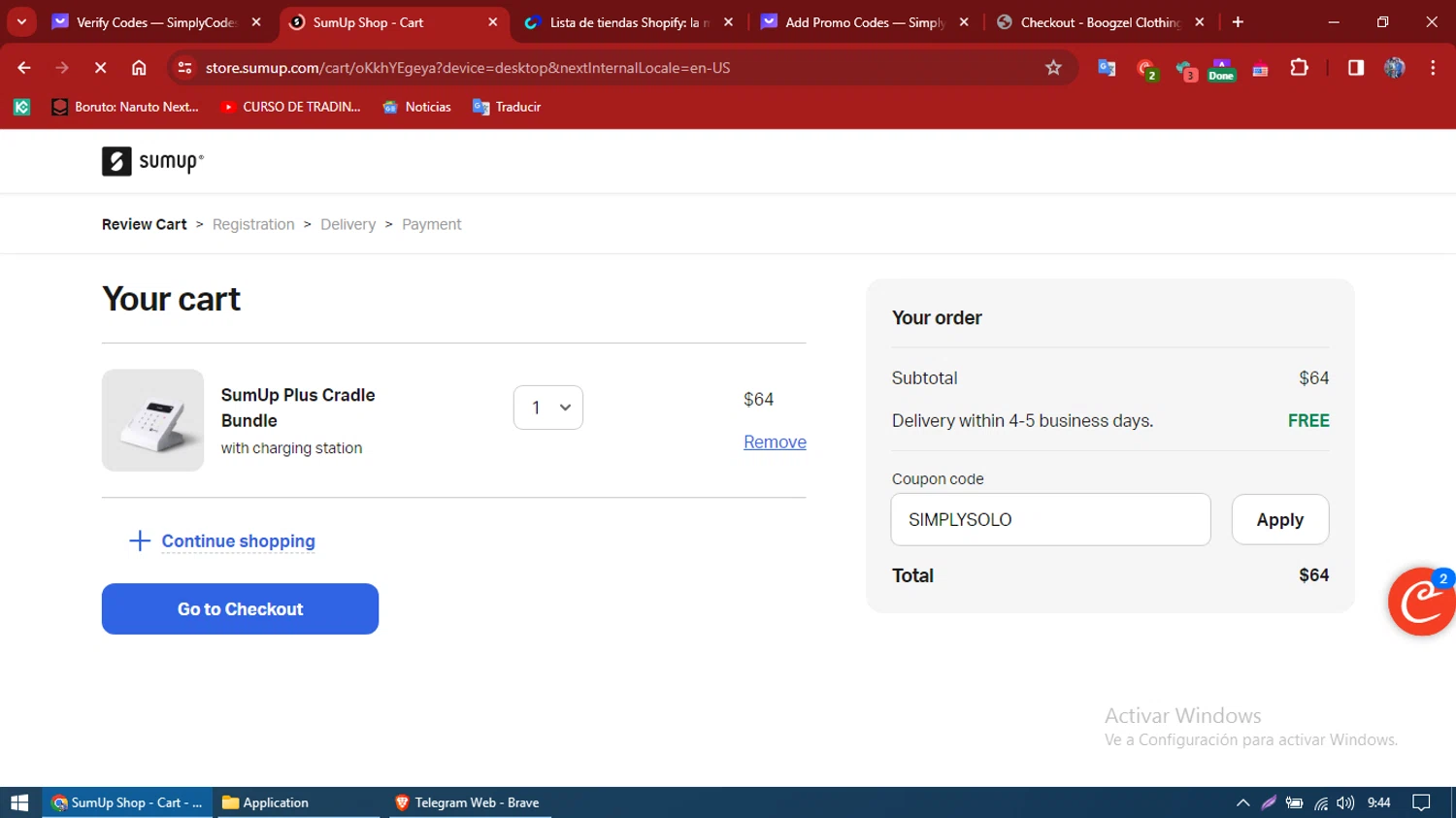The image size is (1456, 818).
Task: Open the red floating widget with badge 2
Action: click(x=1422, y=602)
